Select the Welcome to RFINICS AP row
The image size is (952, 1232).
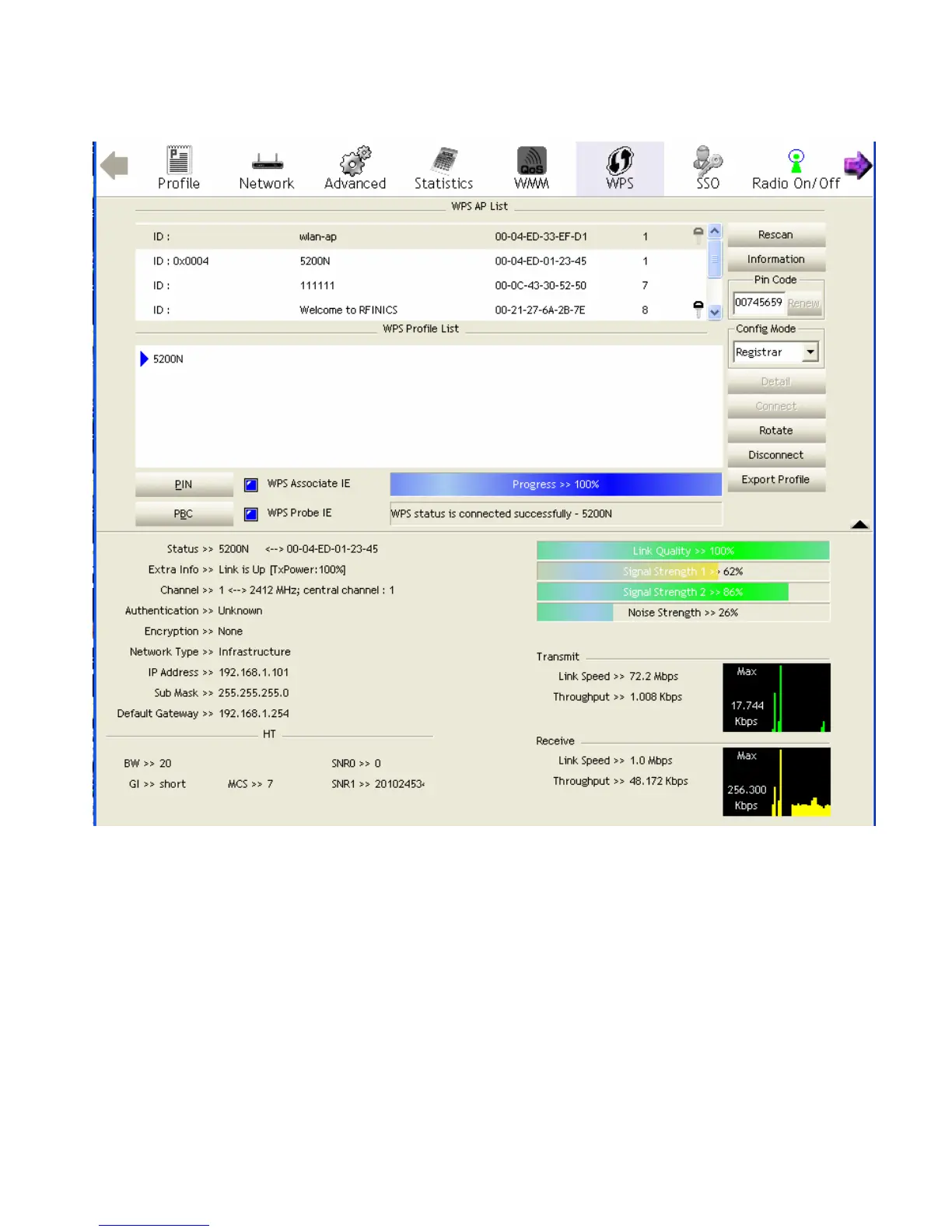pos(420,310)
